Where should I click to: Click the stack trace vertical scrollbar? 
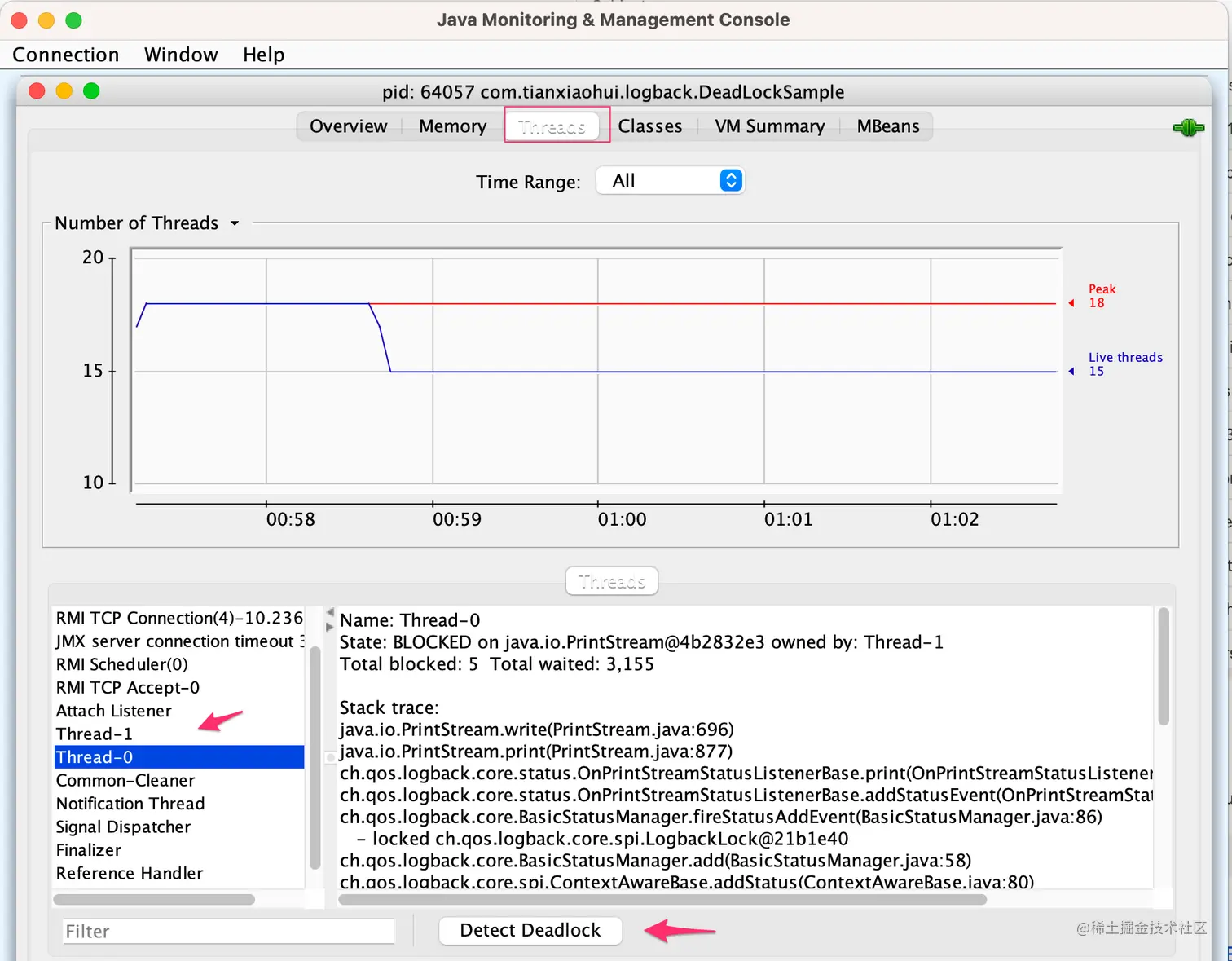(x=1164, y=666)
